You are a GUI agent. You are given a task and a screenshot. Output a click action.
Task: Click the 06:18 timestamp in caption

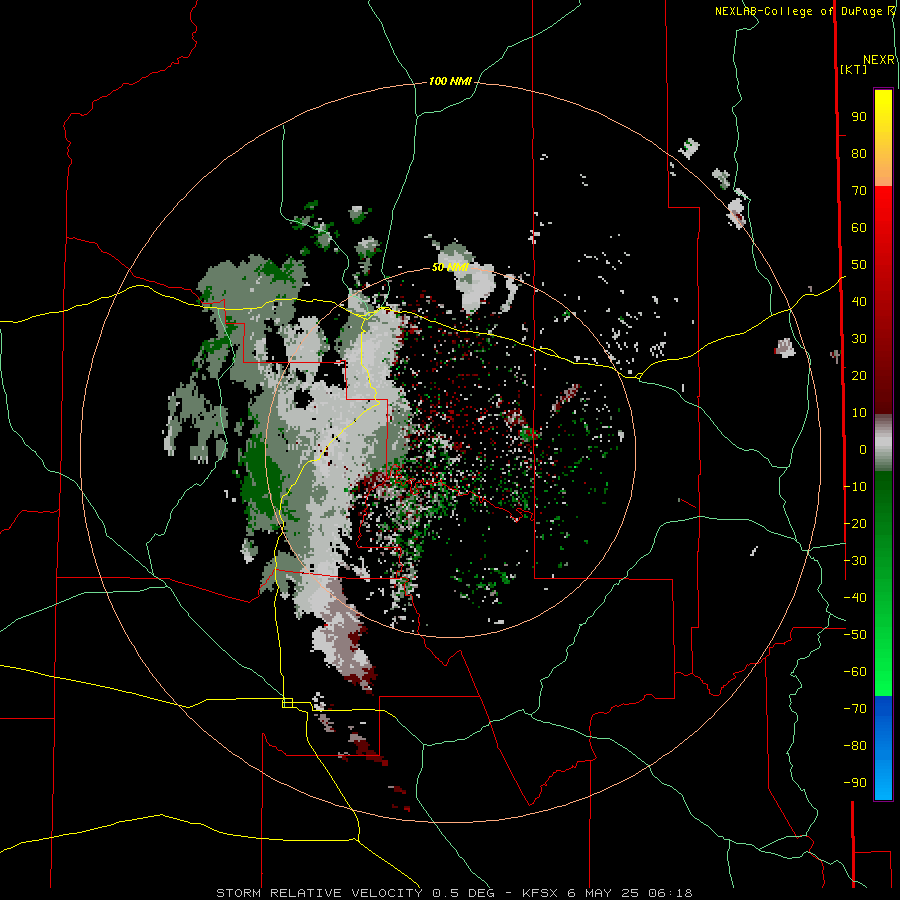670,893
